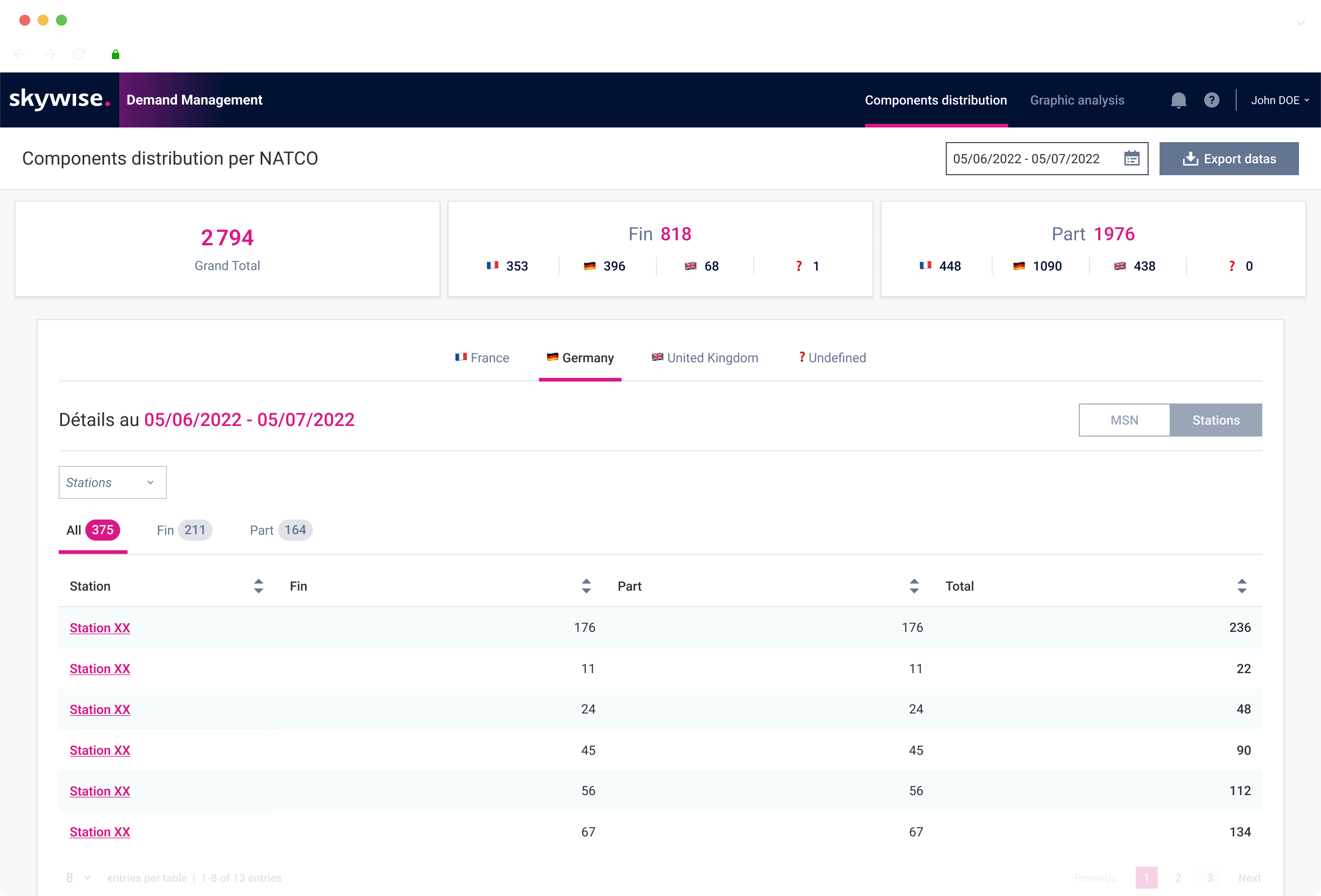The width and height of the screenshot is (1321, 896).
Task: Select the Fin 211 filter pill
Action: pos(183,530)
